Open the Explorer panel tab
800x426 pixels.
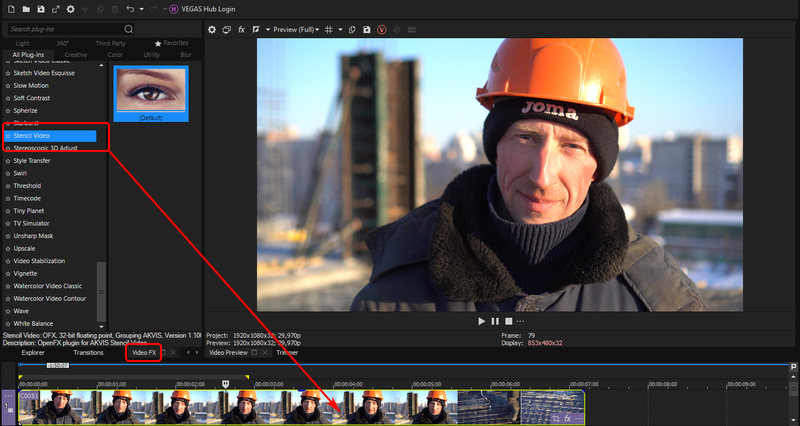pos(33,353)
